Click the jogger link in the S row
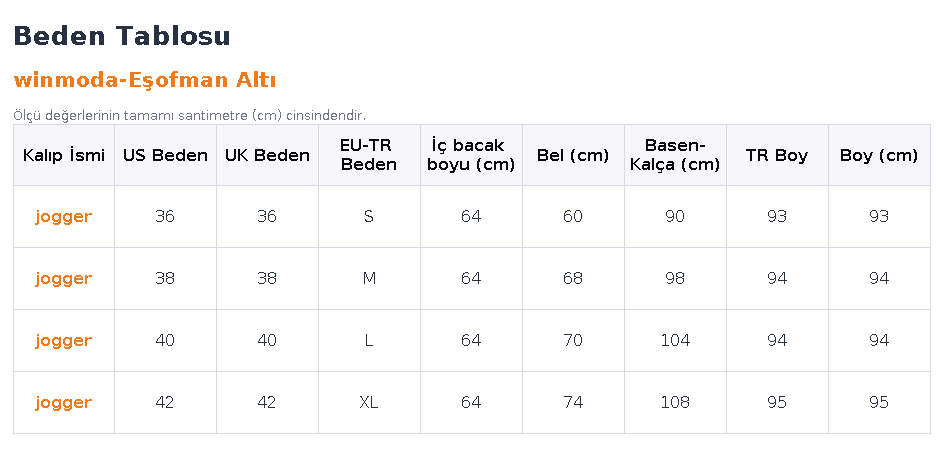941x456 pixels. pyautogui.click(x=64, y=217)
